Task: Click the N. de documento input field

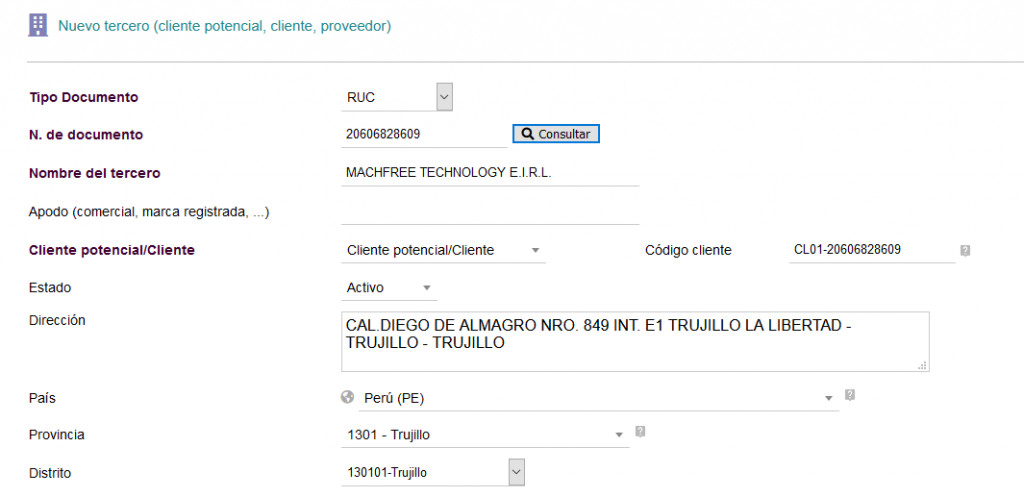Action: pyautogui.click(x=424, y=135)
